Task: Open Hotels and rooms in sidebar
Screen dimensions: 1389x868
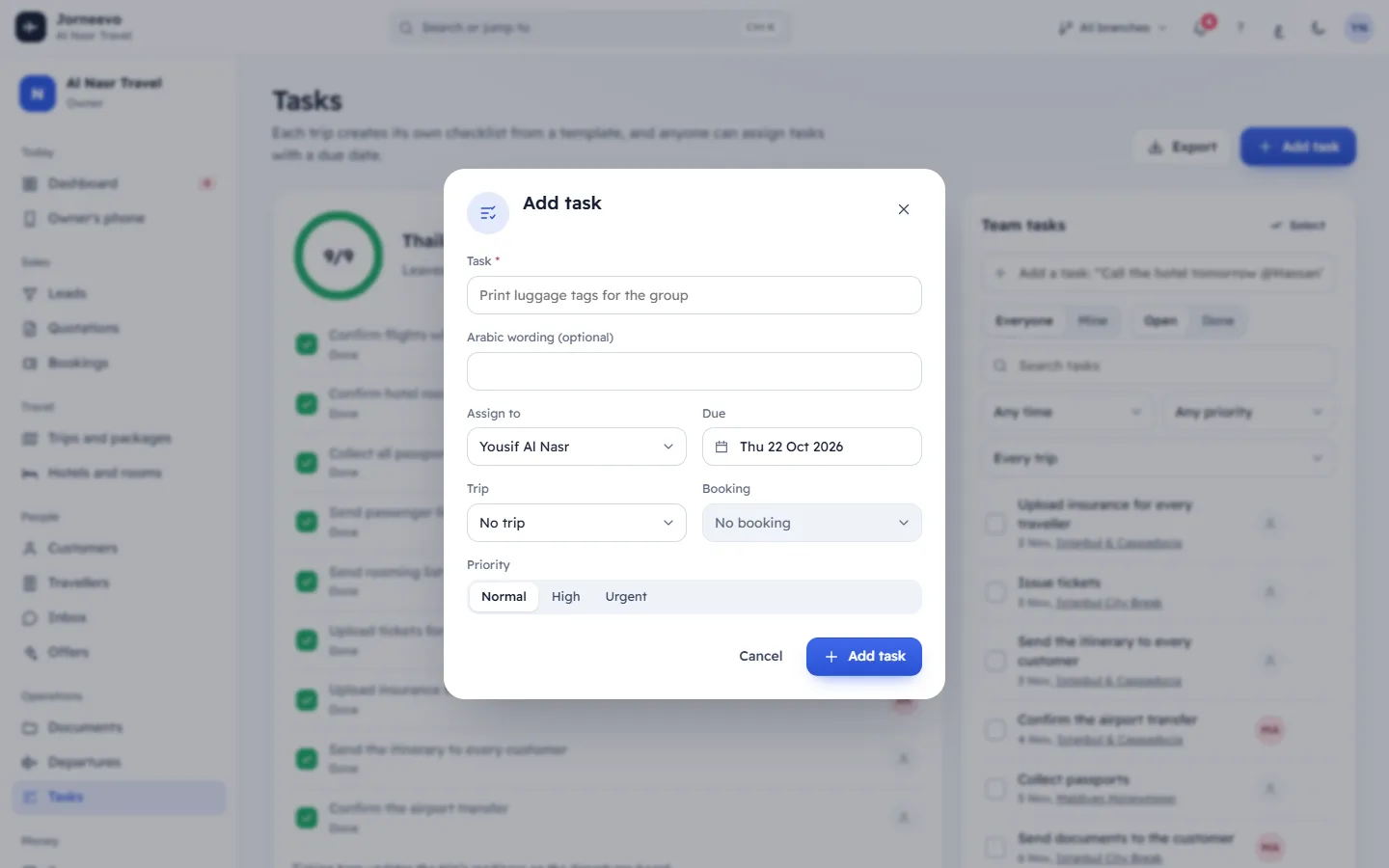Action: (x=118, y=473)
